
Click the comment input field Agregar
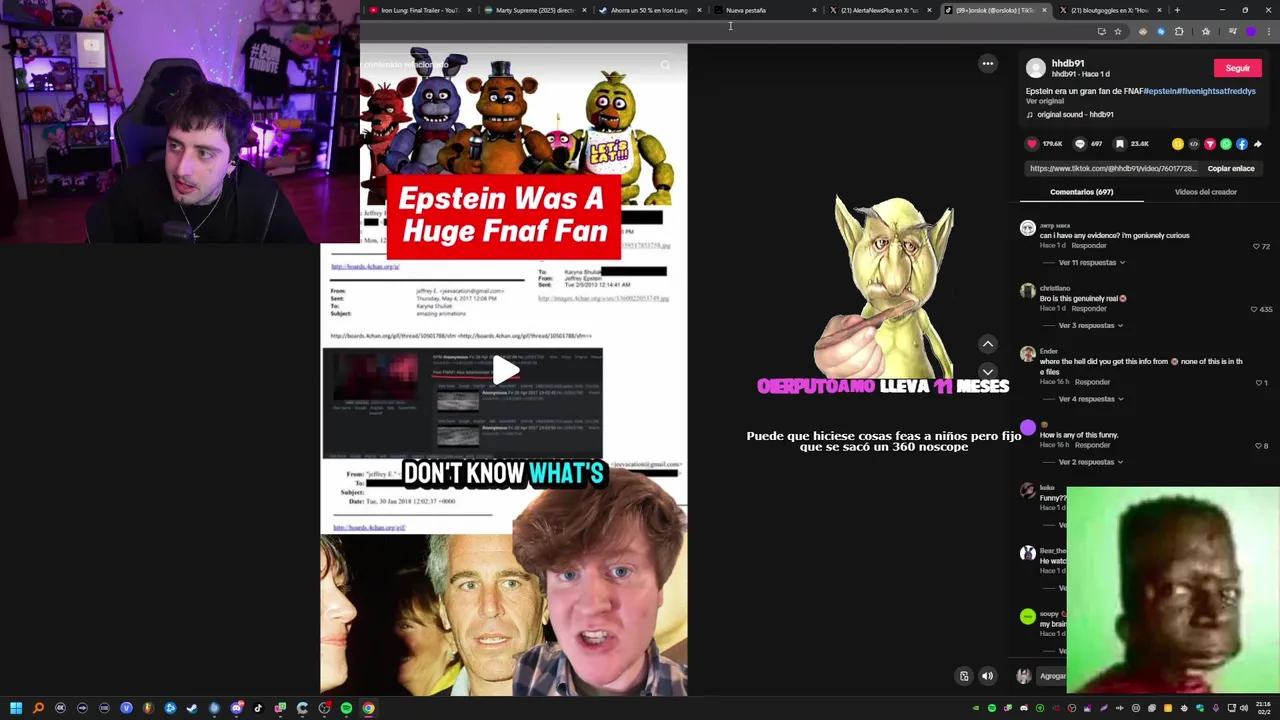pyautogui.click(x=1053, y=676)
